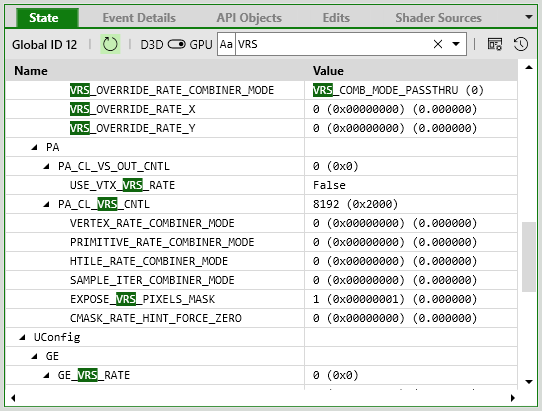Image resolution: width=542 pixels, height=411 pixels.
Task: Toggle the D3D / GPU switch
Action: [177, 44]
